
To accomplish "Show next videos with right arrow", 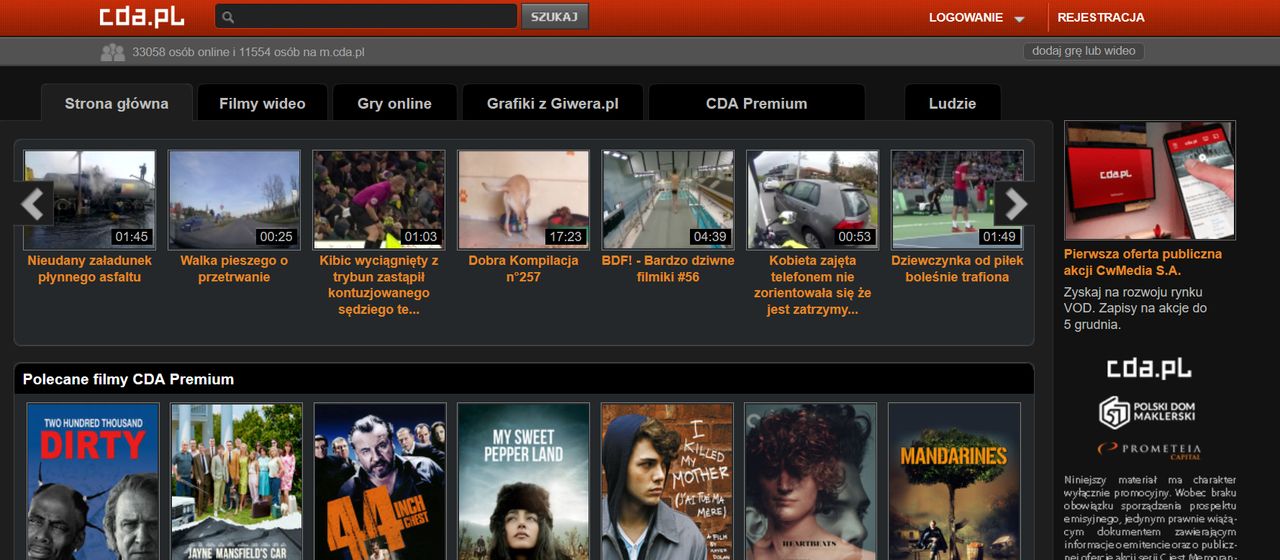I will tap(1015, 204).
